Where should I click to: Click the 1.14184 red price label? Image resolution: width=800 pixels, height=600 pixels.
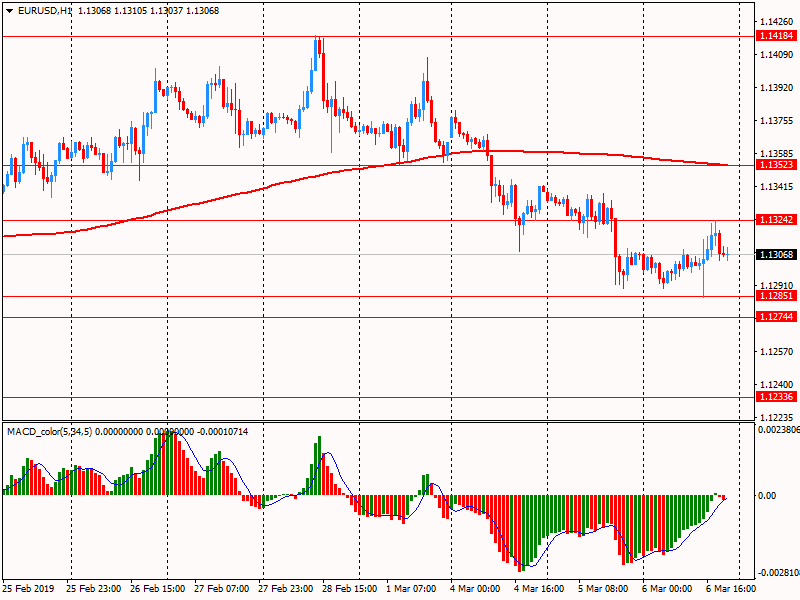(776, 36)
